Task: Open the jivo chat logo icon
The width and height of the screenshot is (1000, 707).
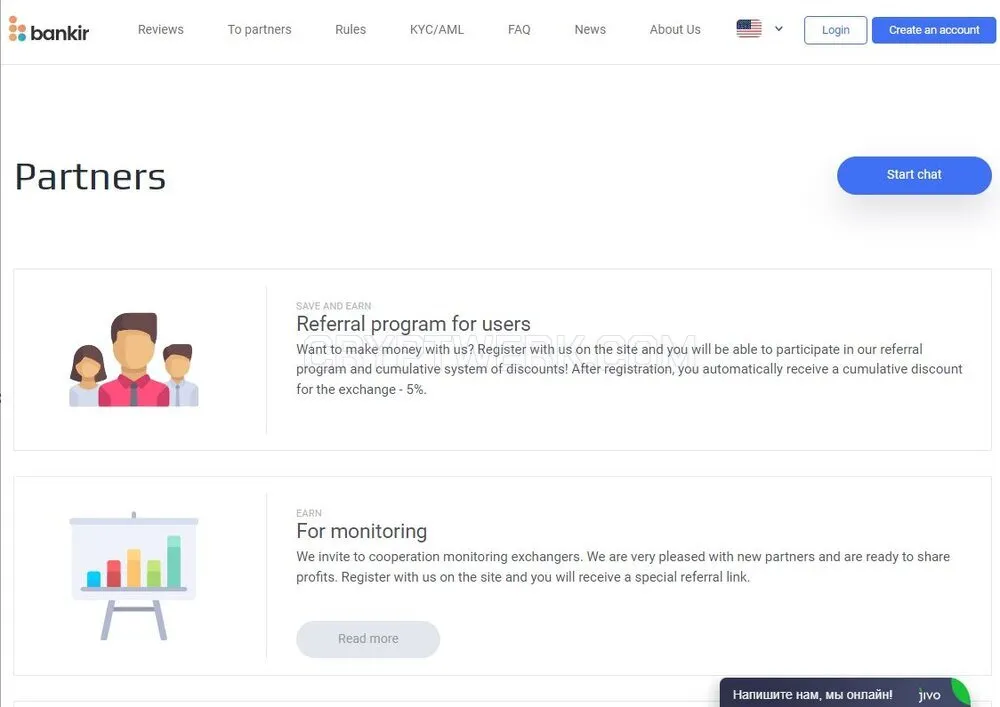Action: click(929, 695)
